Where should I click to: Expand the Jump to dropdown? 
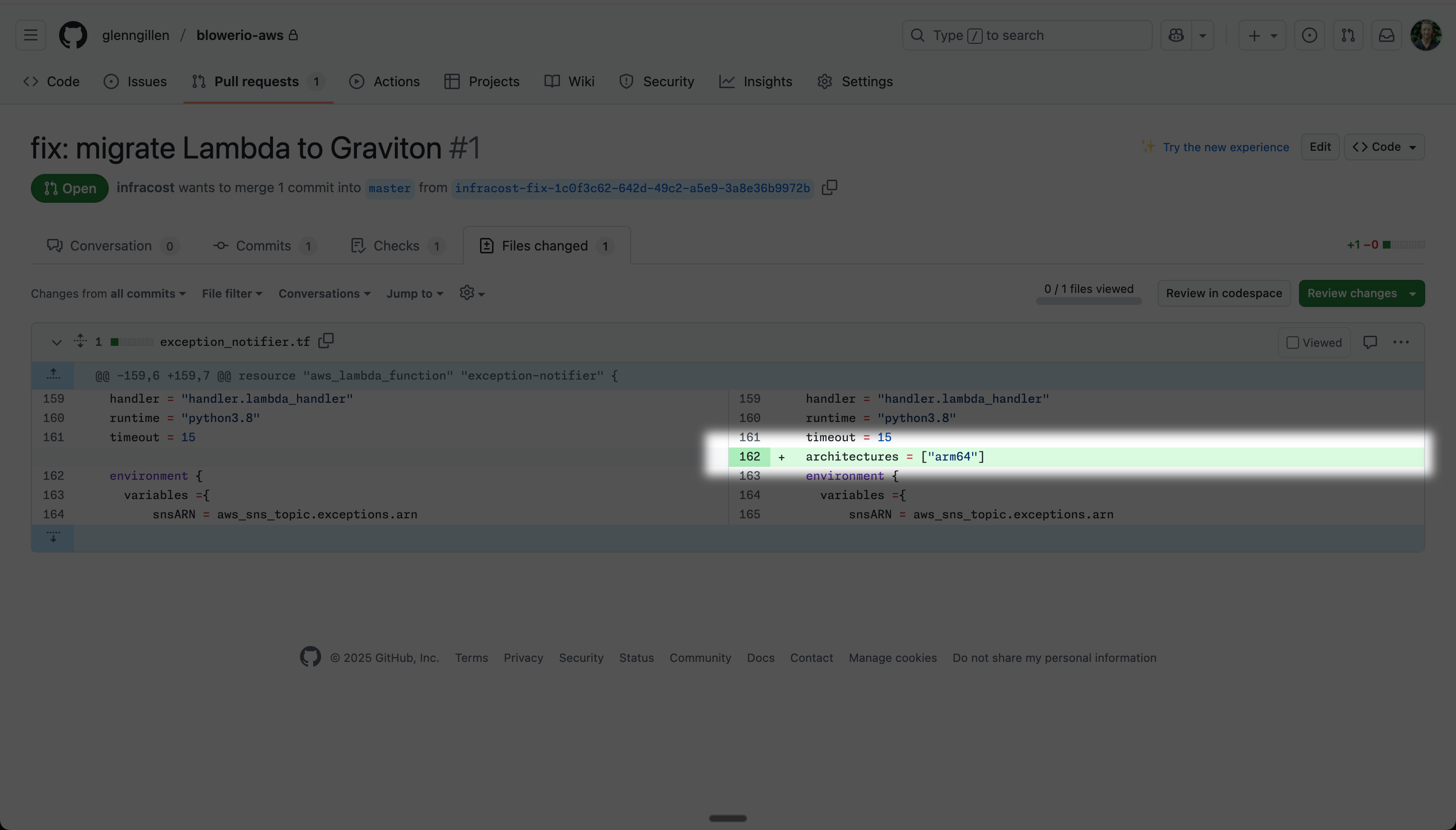pyautogui.click(x=414, y=293)
